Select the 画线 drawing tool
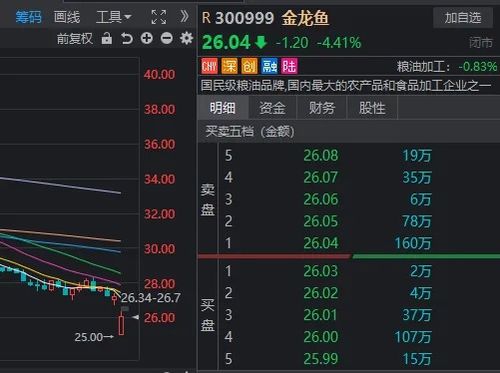Viewport: 500px width, 373px height. tap(67, 17)
